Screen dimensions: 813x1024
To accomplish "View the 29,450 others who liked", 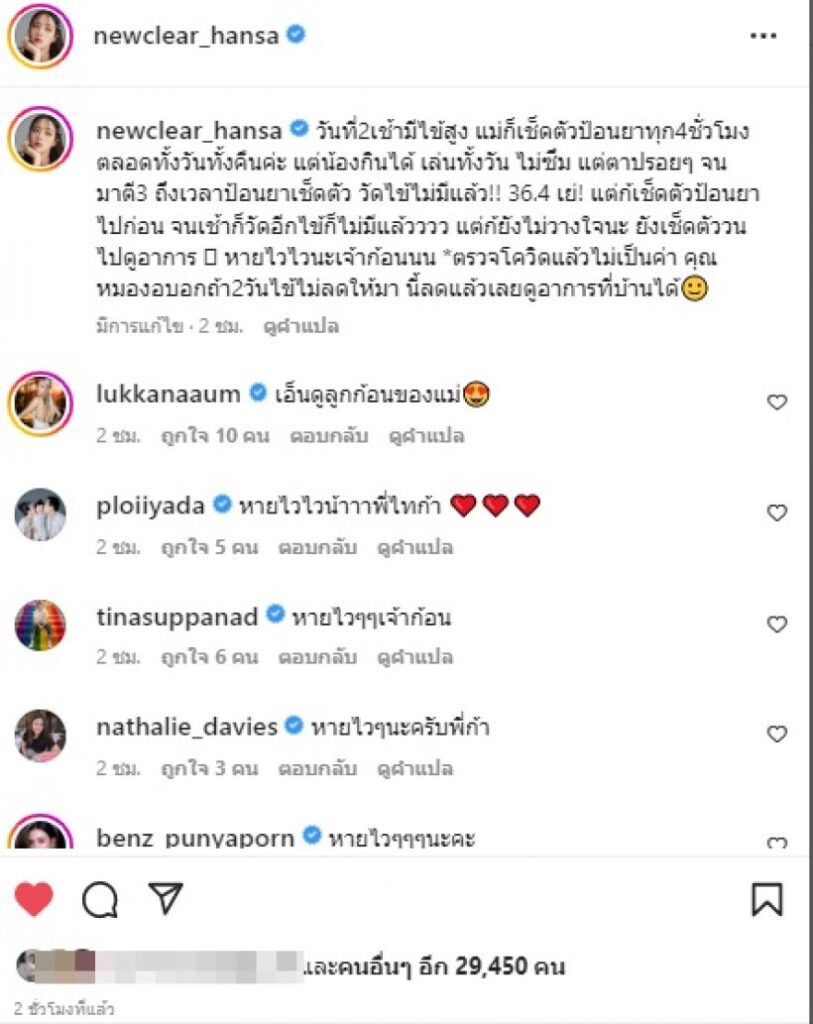I will point(434,966).
